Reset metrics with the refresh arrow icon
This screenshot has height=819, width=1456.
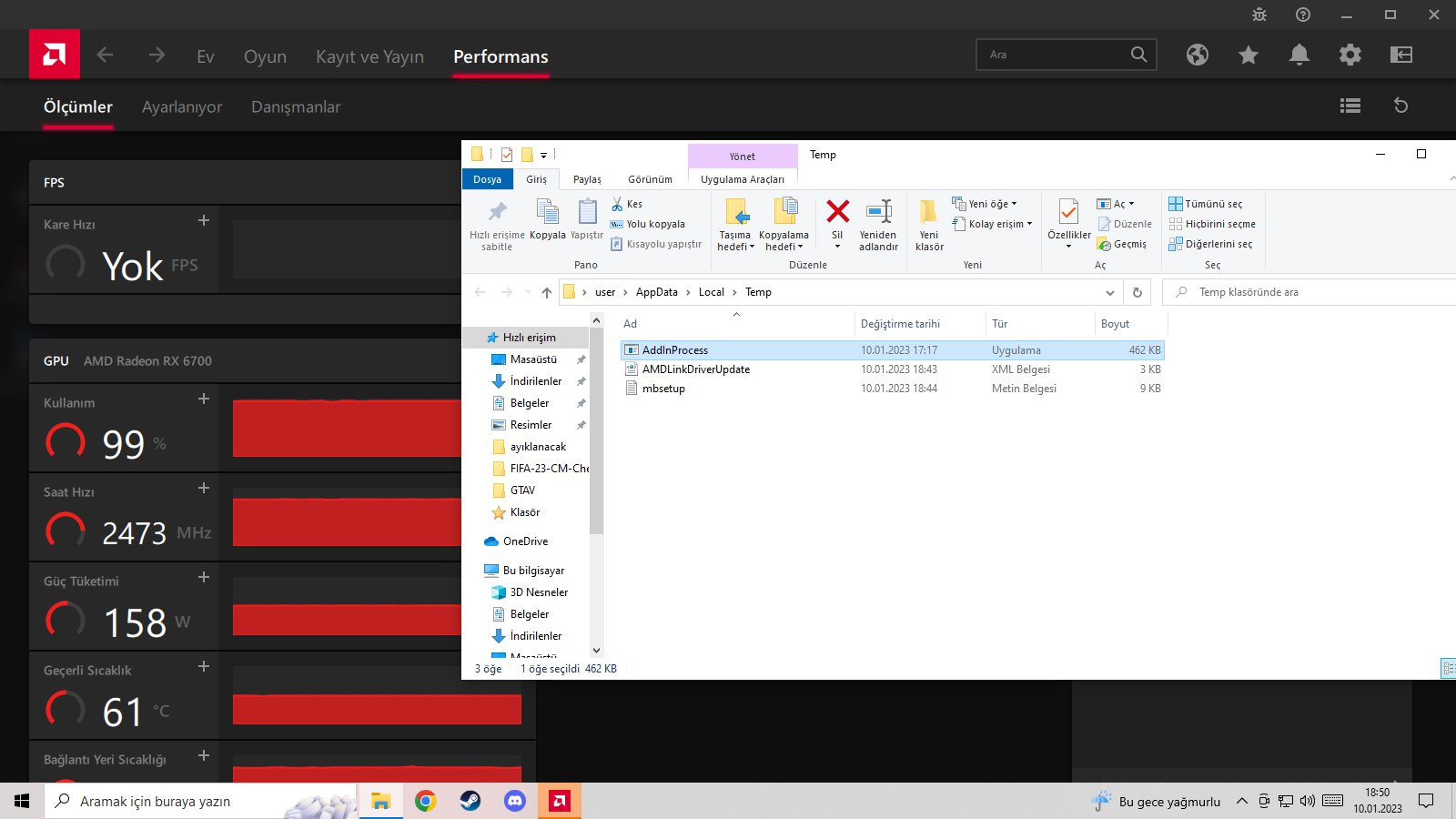[1401, 106]
